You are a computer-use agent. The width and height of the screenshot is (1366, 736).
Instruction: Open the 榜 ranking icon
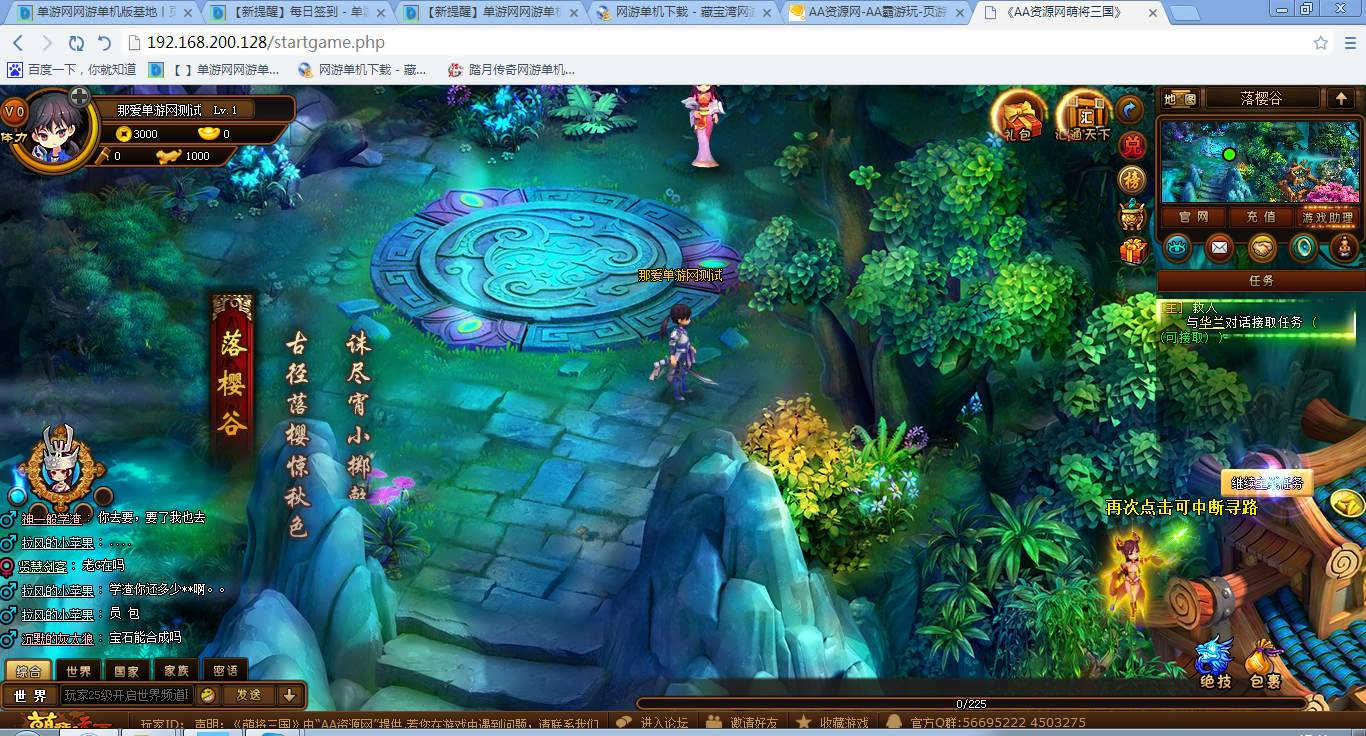click(1131, 180)
